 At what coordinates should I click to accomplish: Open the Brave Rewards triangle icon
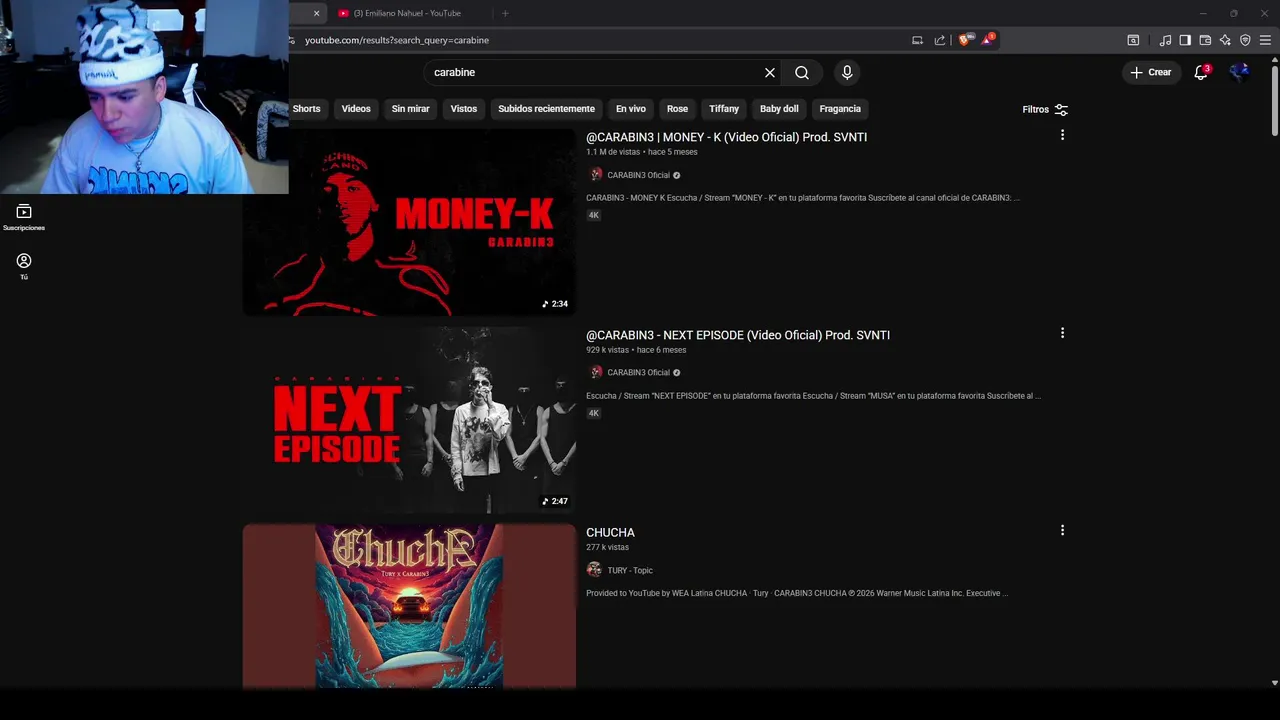click(988, 40)
